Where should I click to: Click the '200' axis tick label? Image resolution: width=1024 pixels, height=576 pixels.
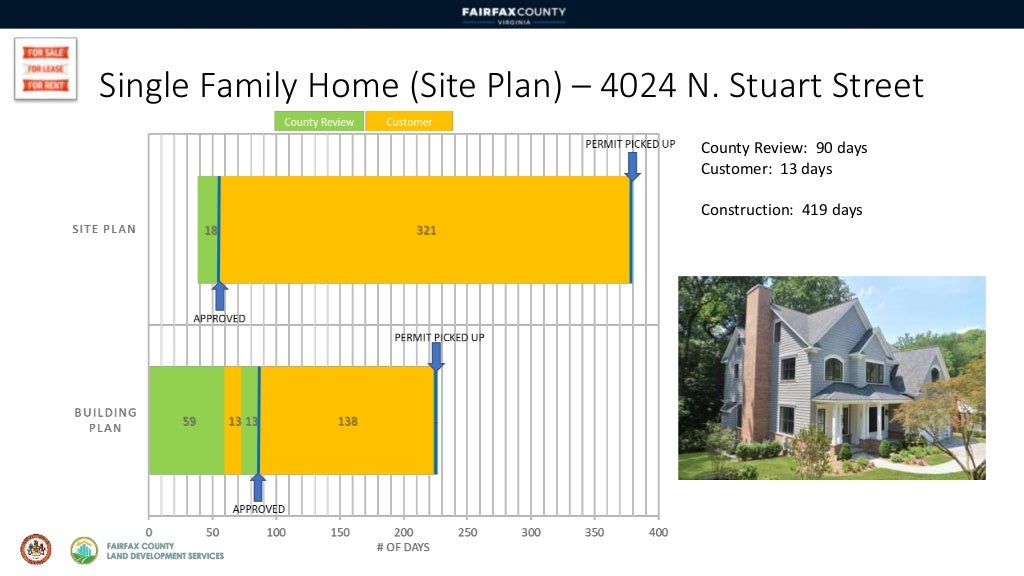(x=404, y=532)
